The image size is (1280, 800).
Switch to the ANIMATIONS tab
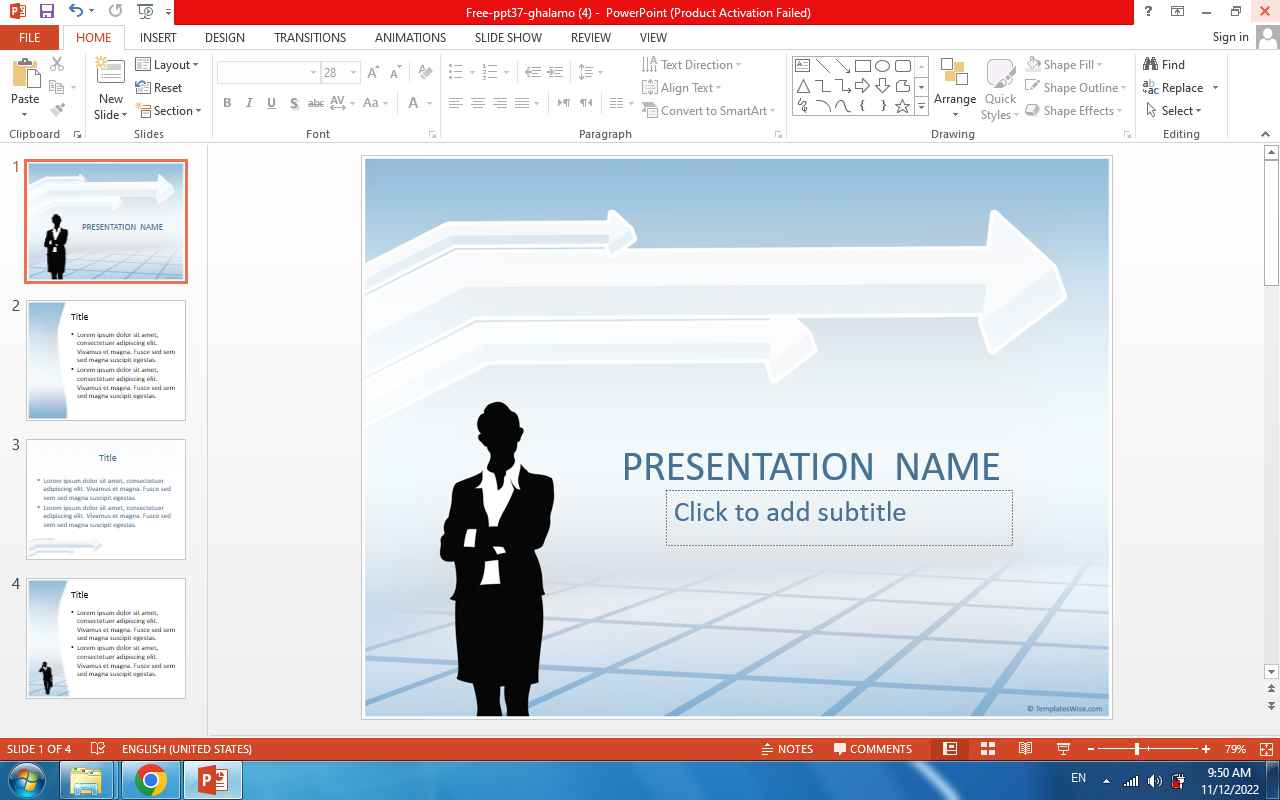[x=410, y=38]
